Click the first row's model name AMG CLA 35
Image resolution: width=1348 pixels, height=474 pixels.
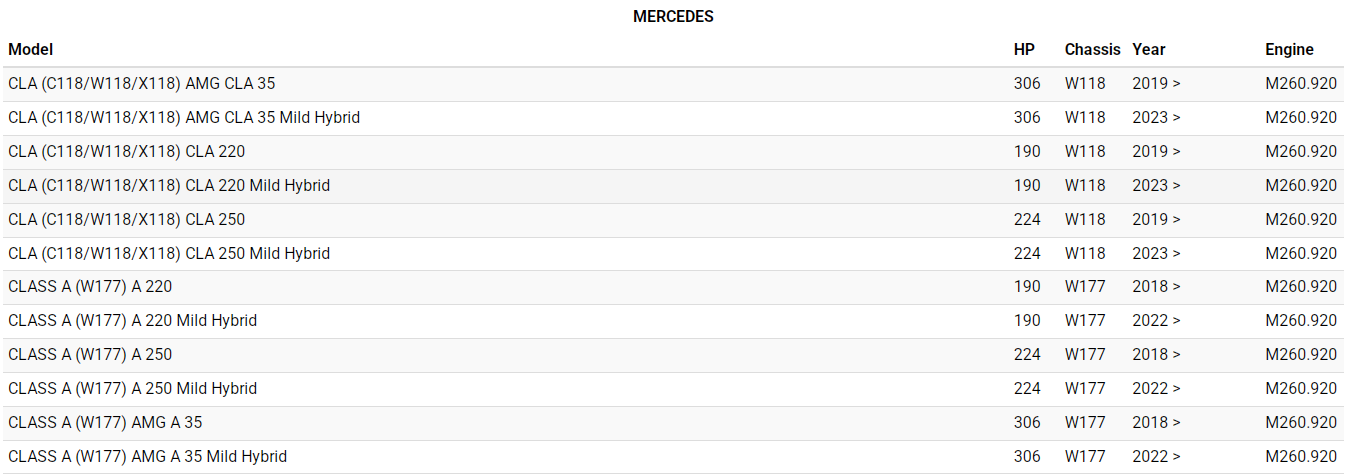(x=141, y=84)
